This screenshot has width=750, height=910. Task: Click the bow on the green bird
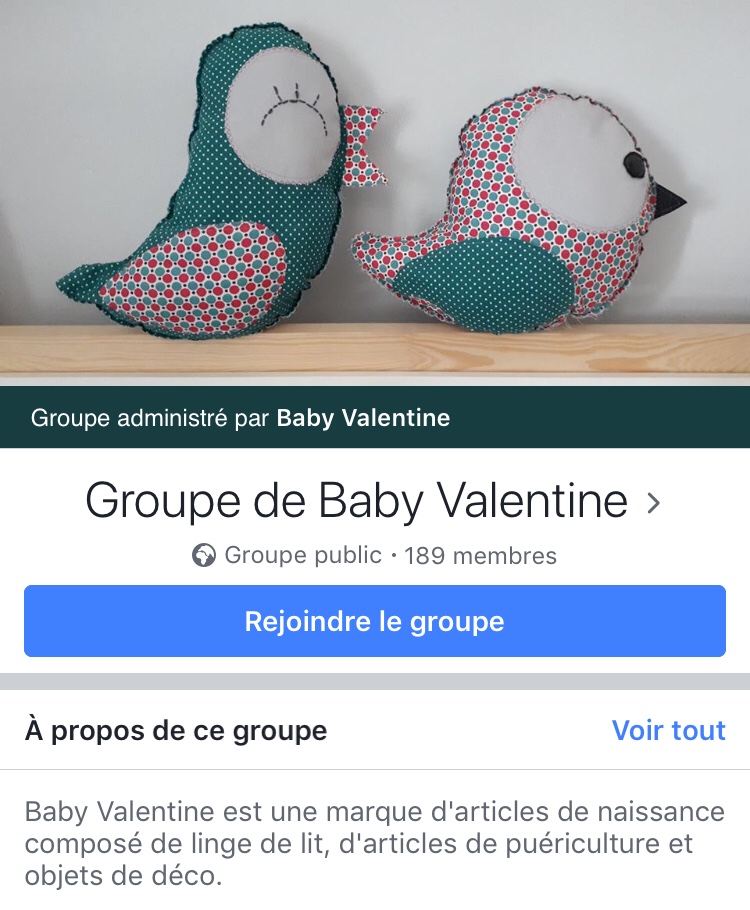[365, 146]
